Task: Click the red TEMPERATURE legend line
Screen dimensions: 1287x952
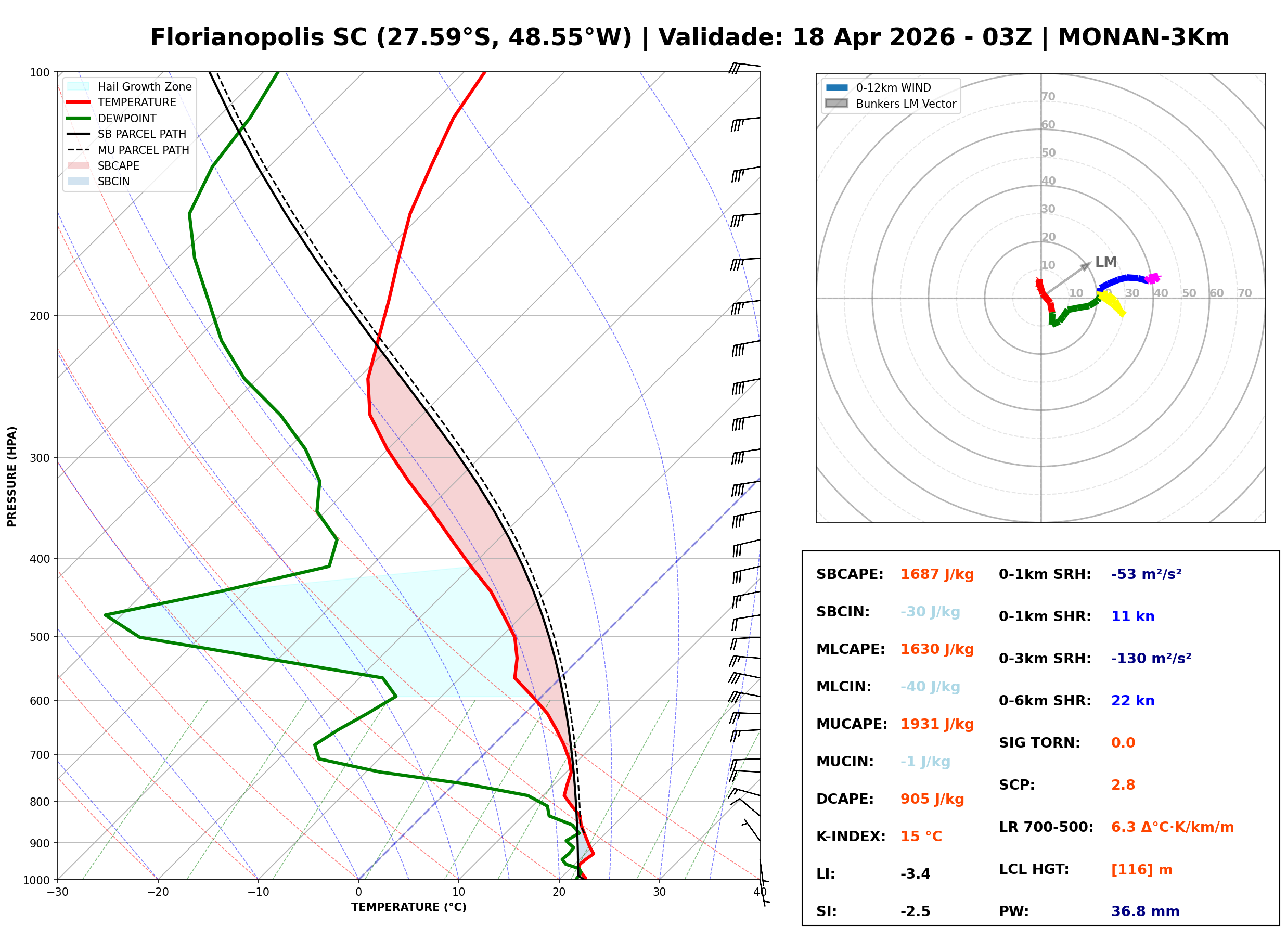Action: click(x=79, y=102)
